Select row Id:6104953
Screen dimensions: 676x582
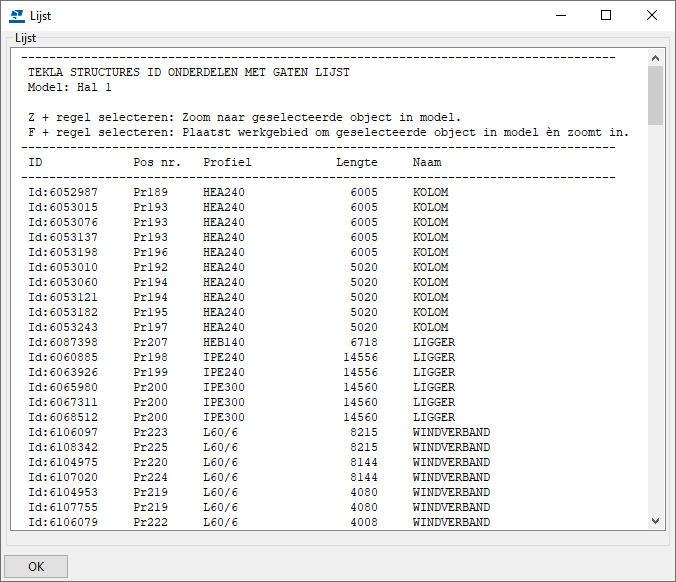(260, 492)
